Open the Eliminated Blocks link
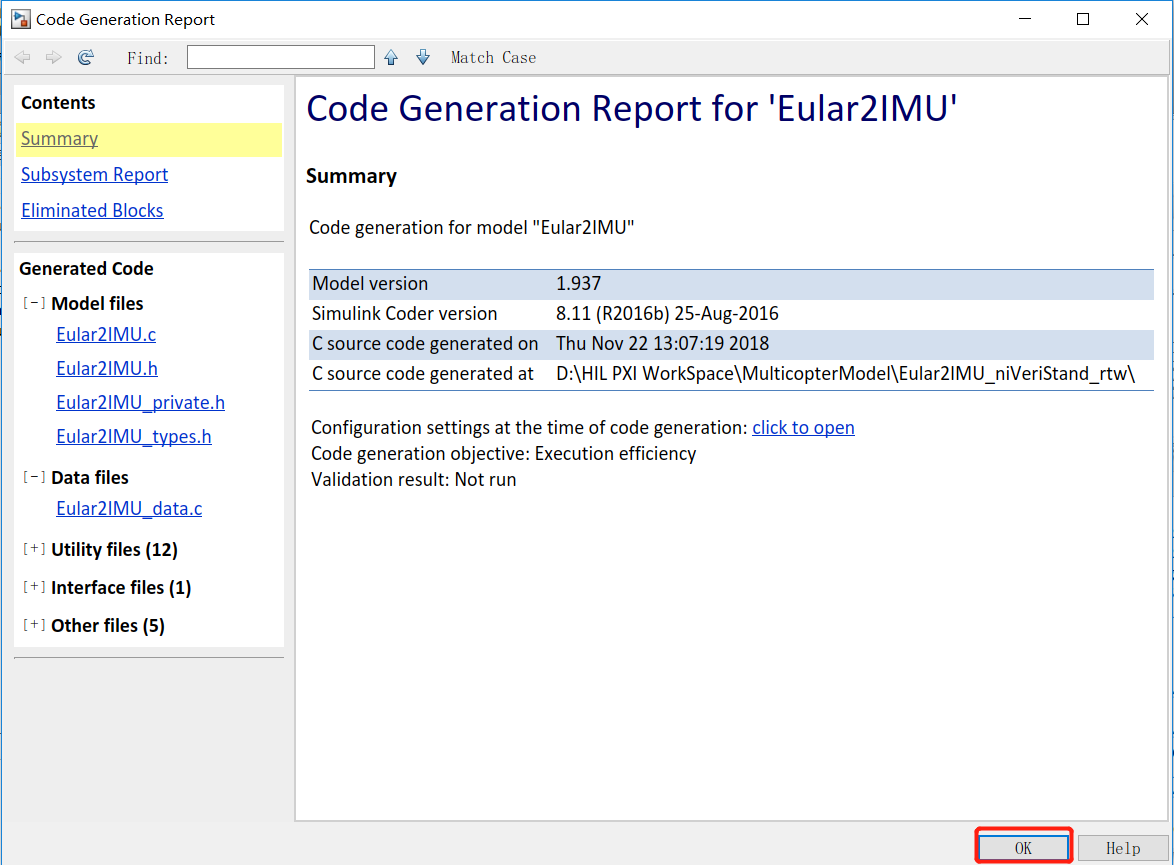The height and width of the screenshot is (865, 1174). [92, 210]
